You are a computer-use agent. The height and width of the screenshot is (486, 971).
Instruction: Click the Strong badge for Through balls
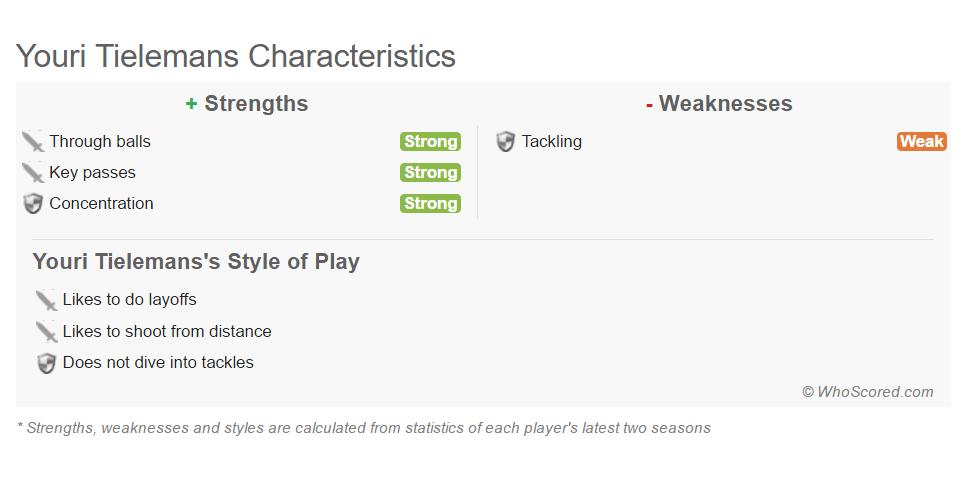430,142
